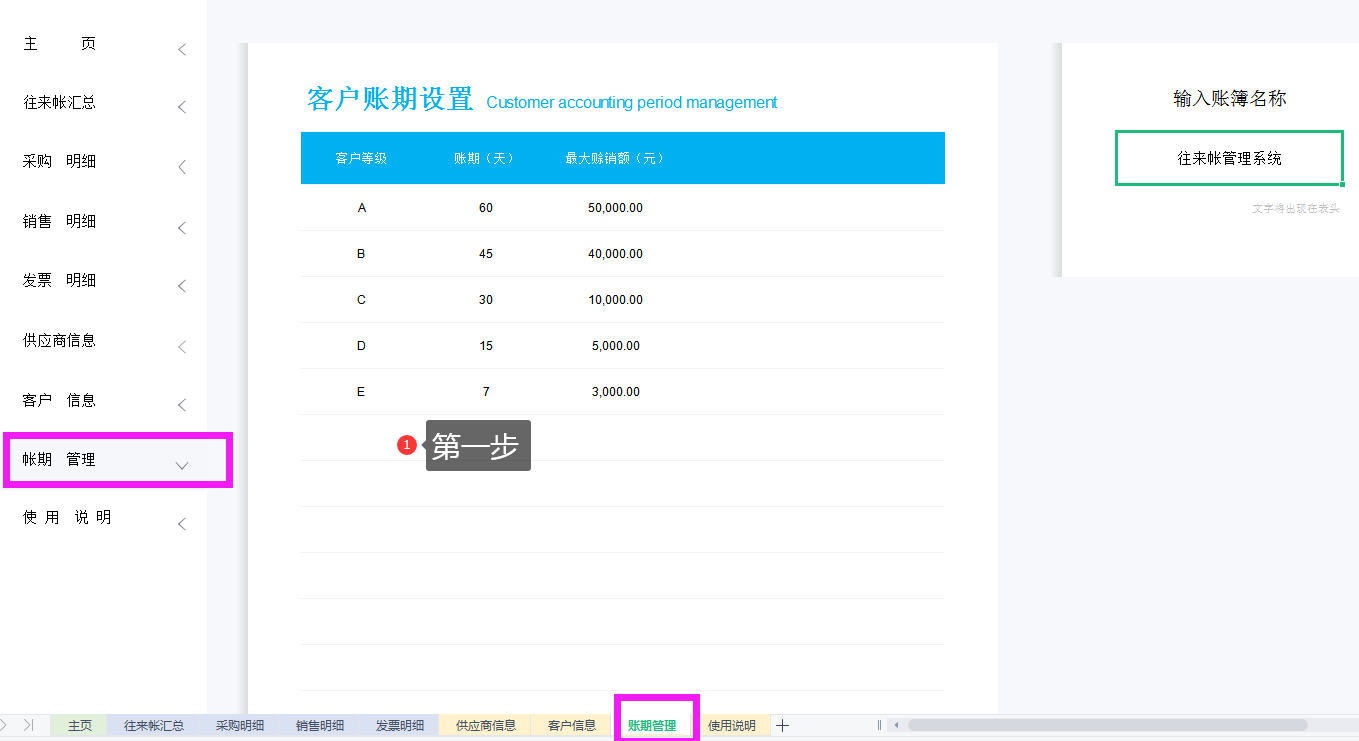Switch to the 发票明细 sheet tab

coord(399,725)
